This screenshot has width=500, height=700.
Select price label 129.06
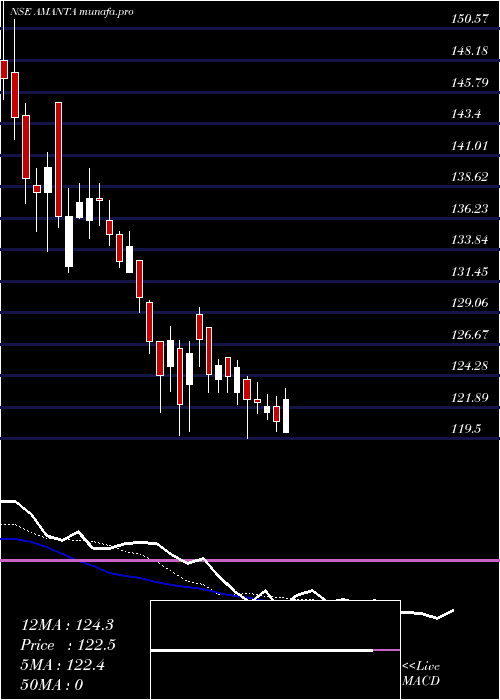pyautogui.click(x=470, y=303)
